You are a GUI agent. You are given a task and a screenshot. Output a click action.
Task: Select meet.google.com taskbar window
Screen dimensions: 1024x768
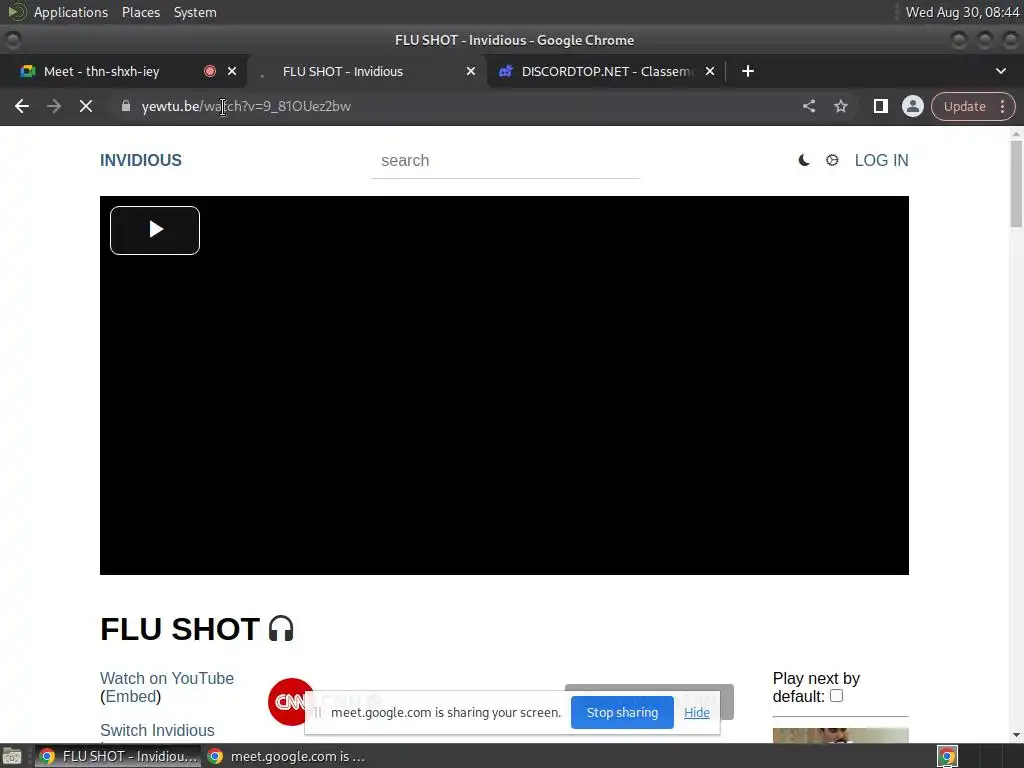[x=286, y=756]
